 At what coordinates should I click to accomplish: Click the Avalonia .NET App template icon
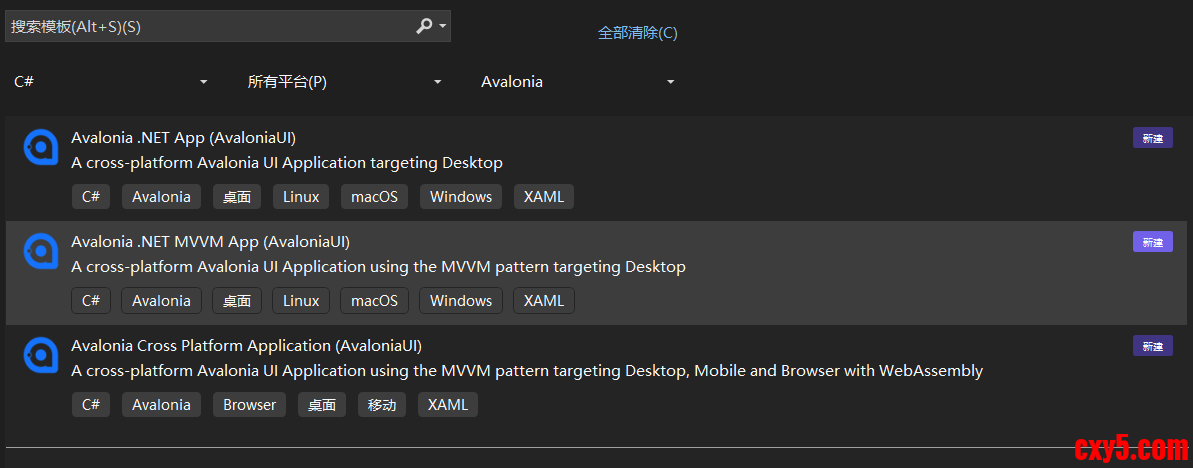(41, 147)
